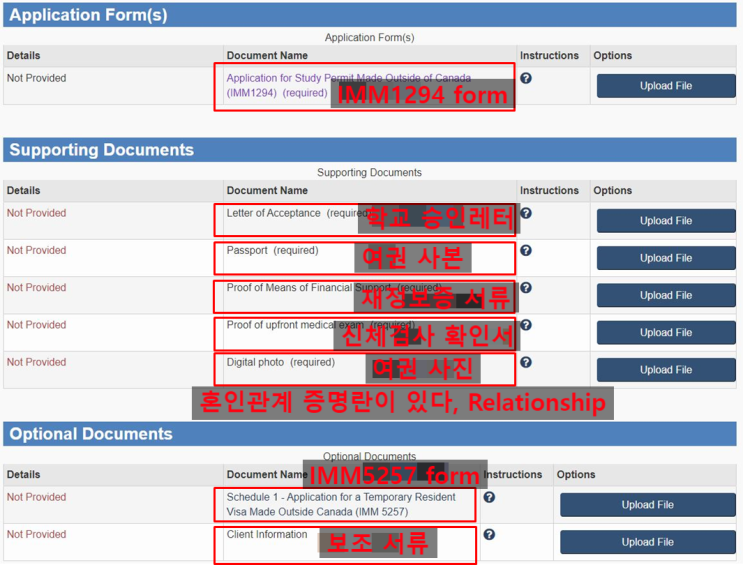Open help icon for Client Information
Viewport: 743px width, 565px height.
point(489,535)
